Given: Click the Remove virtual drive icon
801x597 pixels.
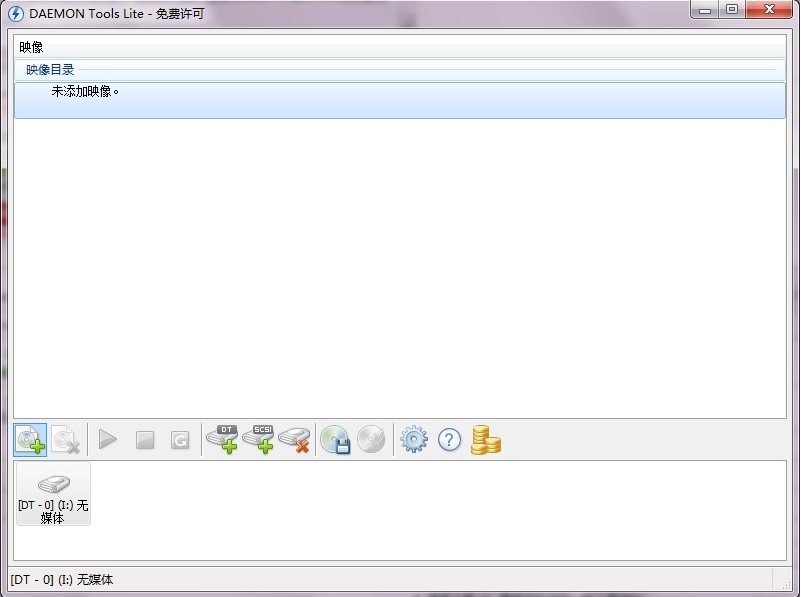Looking at the screenshot, I should tap(294, 440).
